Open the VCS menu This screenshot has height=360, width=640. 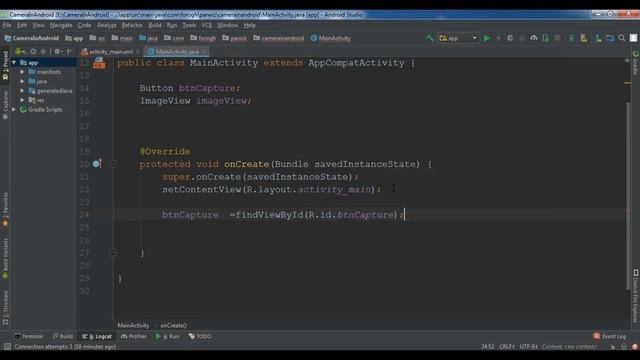point(207,25)
